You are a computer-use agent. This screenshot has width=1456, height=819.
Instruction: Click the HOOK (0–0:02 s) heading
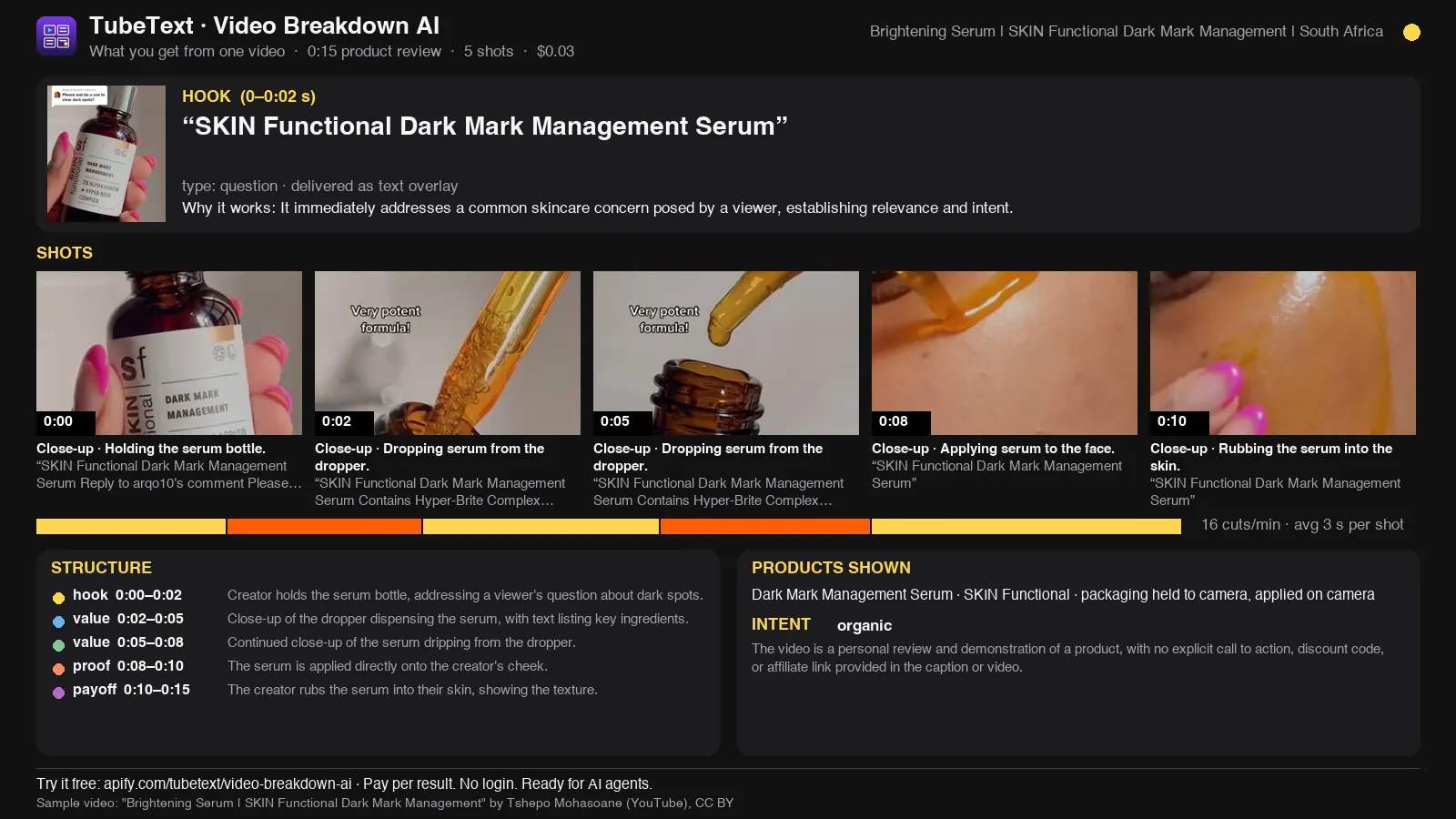click(x=248, y=96)
